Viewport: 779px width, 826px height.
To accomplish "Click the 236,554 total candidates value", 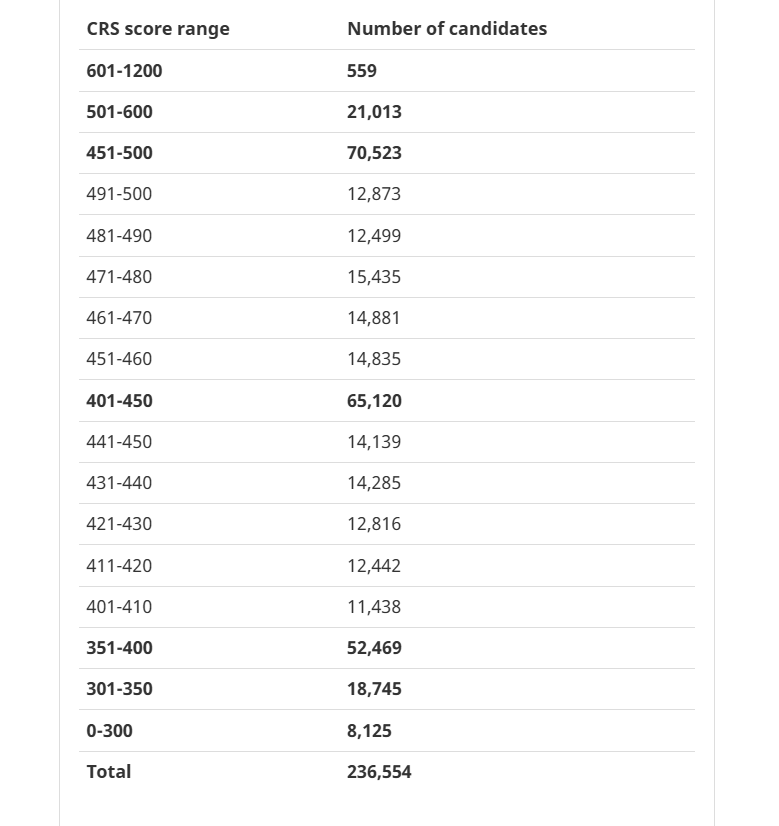I will (379, 772).
